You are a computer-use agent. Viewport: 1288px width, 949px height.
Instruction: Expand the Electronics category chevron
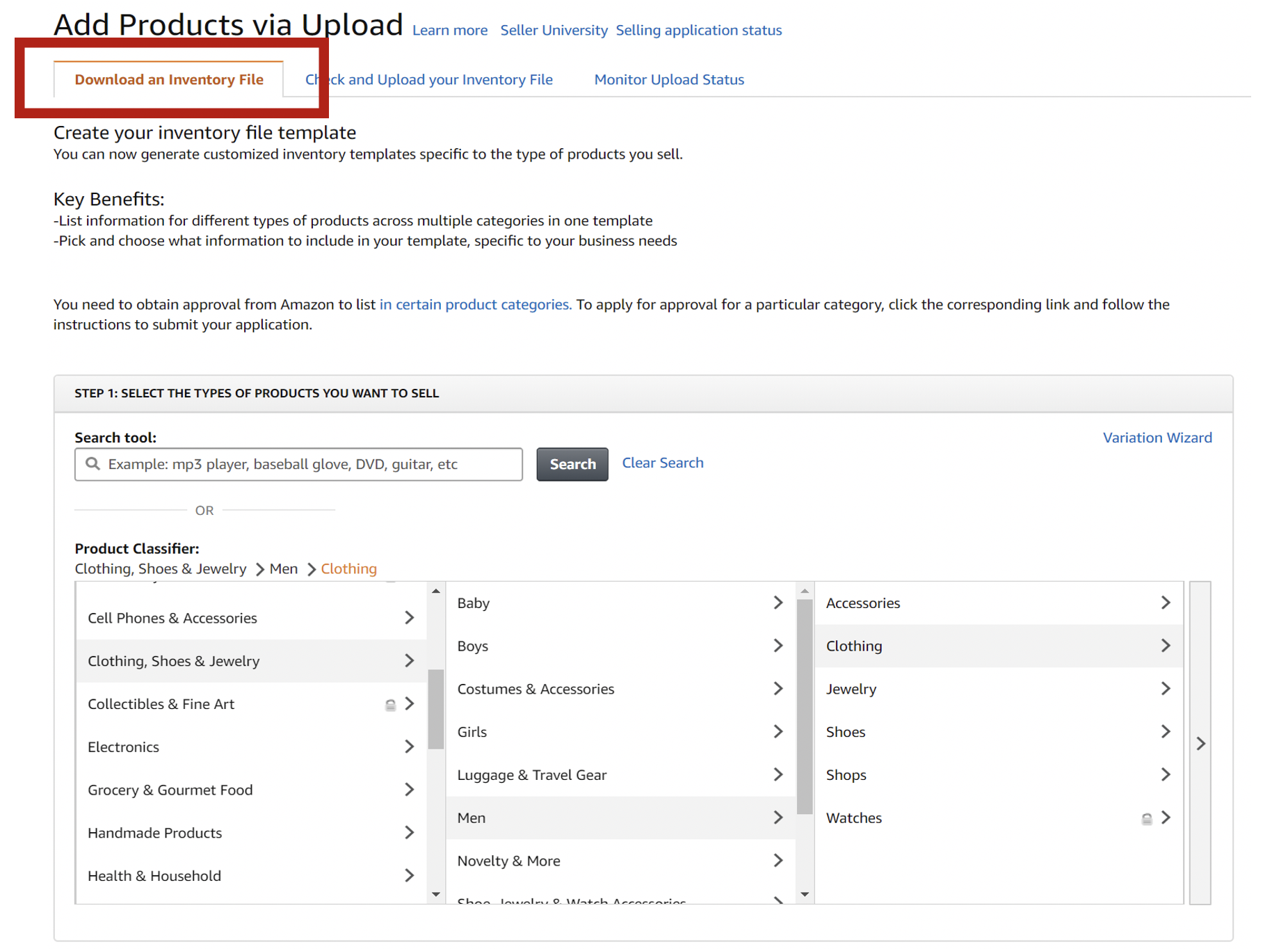coord(410,747)
